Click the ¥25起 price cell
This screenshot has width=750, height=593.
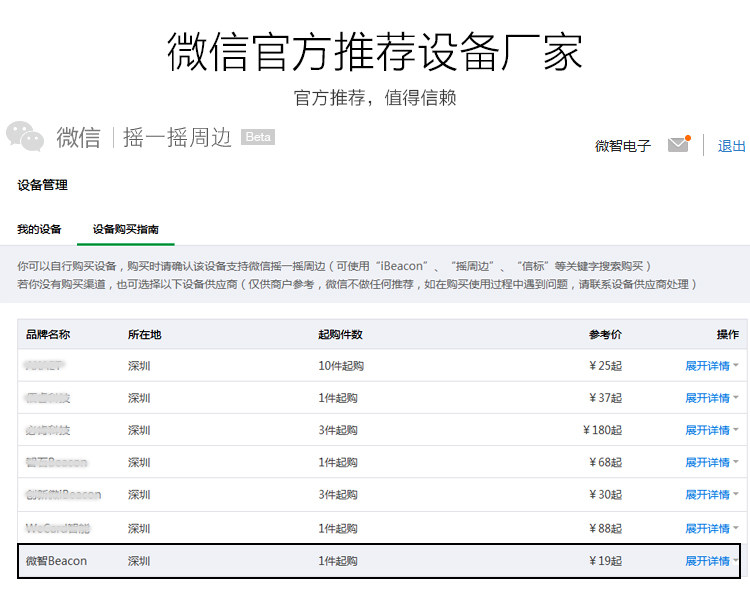[606, 366]
